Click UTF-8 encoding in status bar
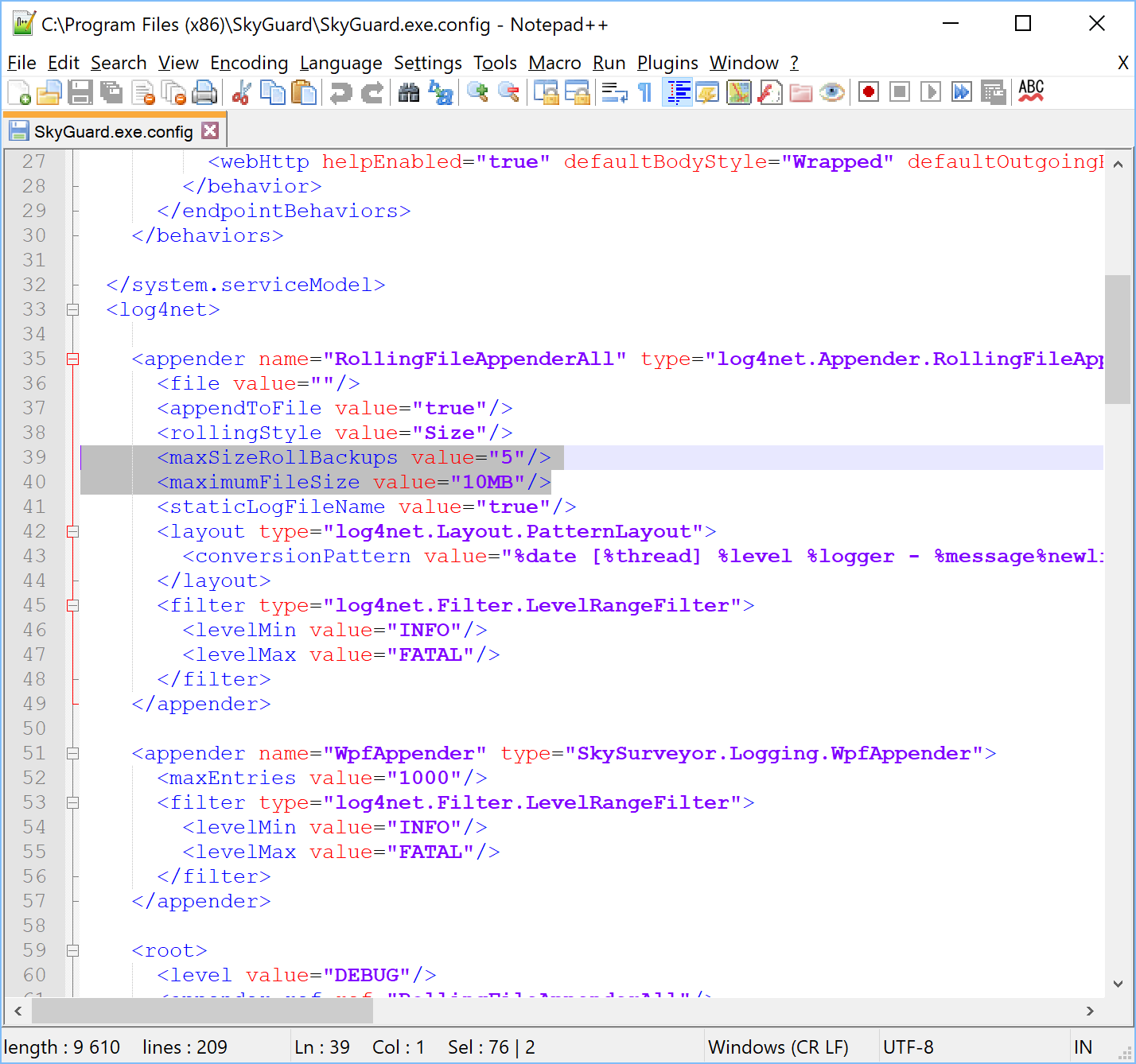 [x=908, y=1047]
